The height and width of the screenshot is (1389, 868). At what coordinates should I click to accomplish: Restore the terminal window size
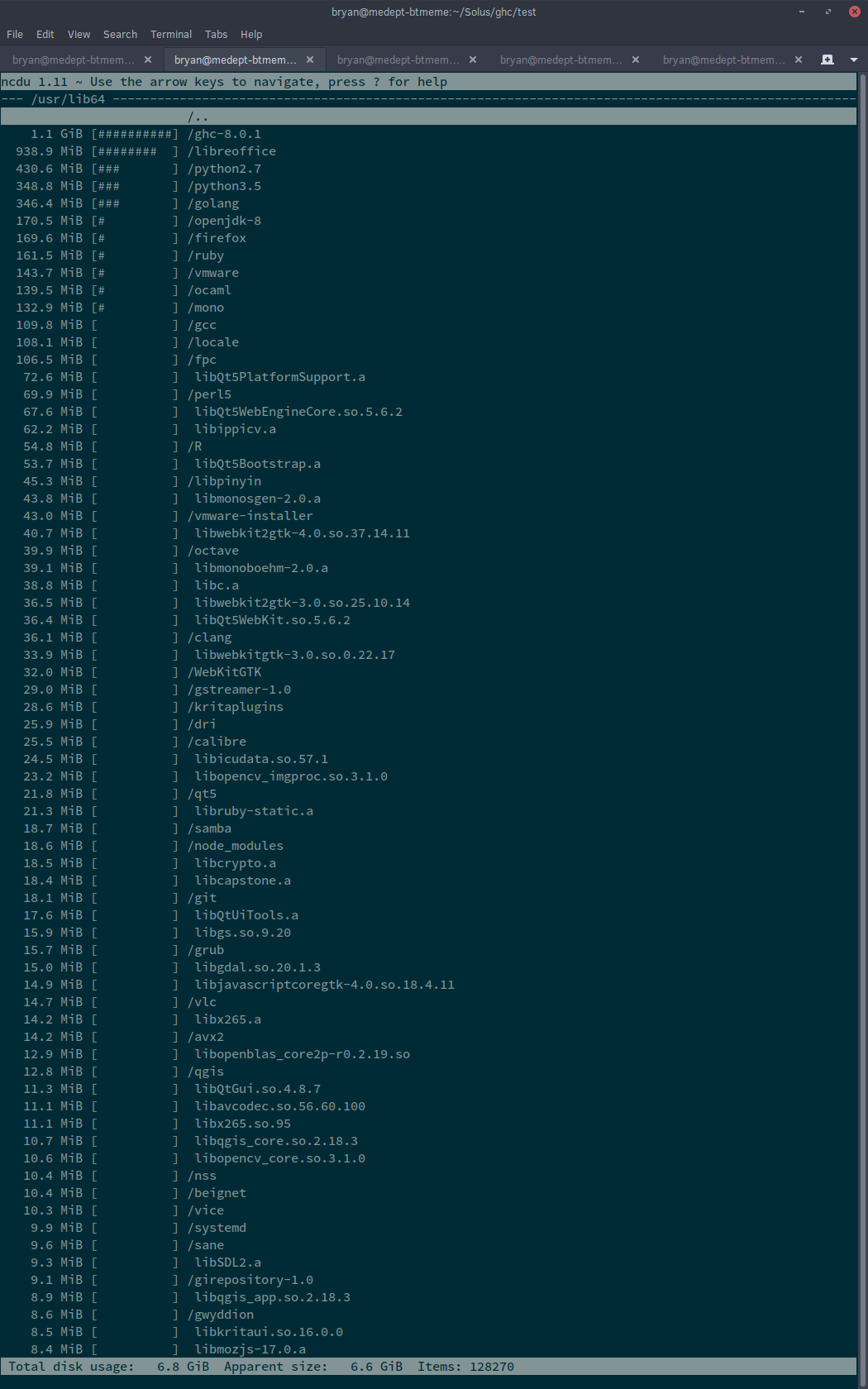click(x=828, y=12)
